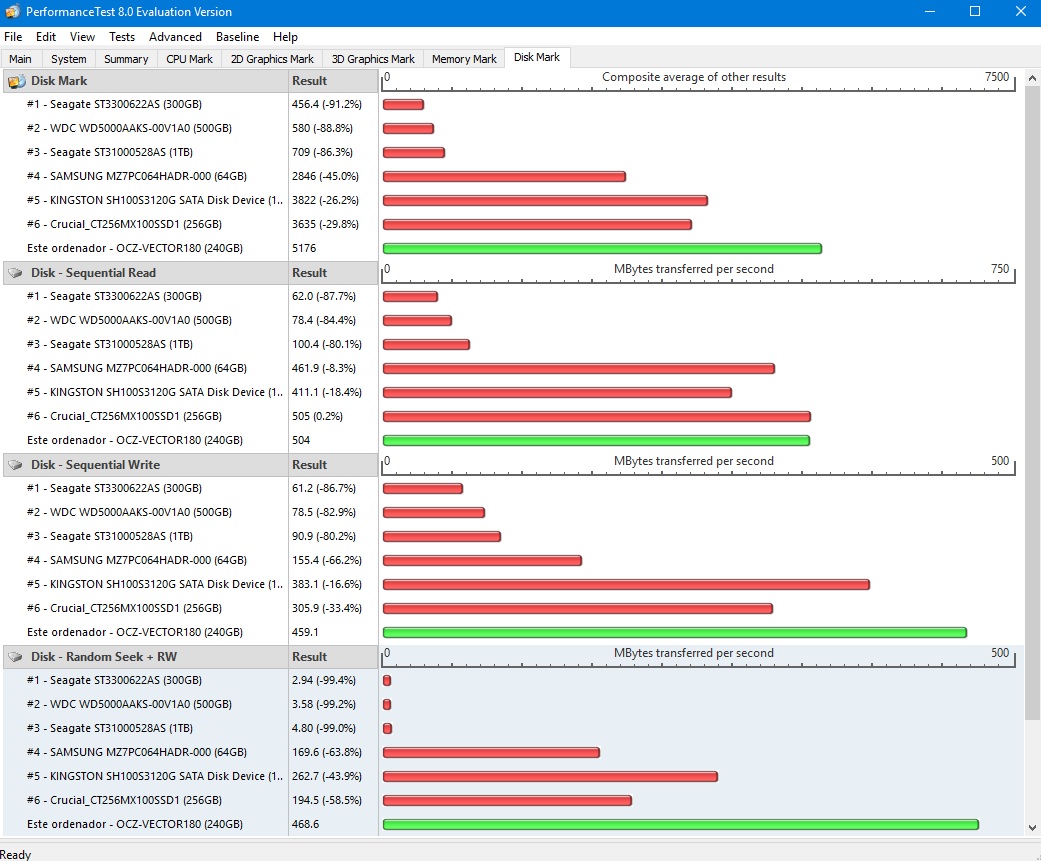Click the red Kingston bar in Random Seek + RW

pos(550,776)
